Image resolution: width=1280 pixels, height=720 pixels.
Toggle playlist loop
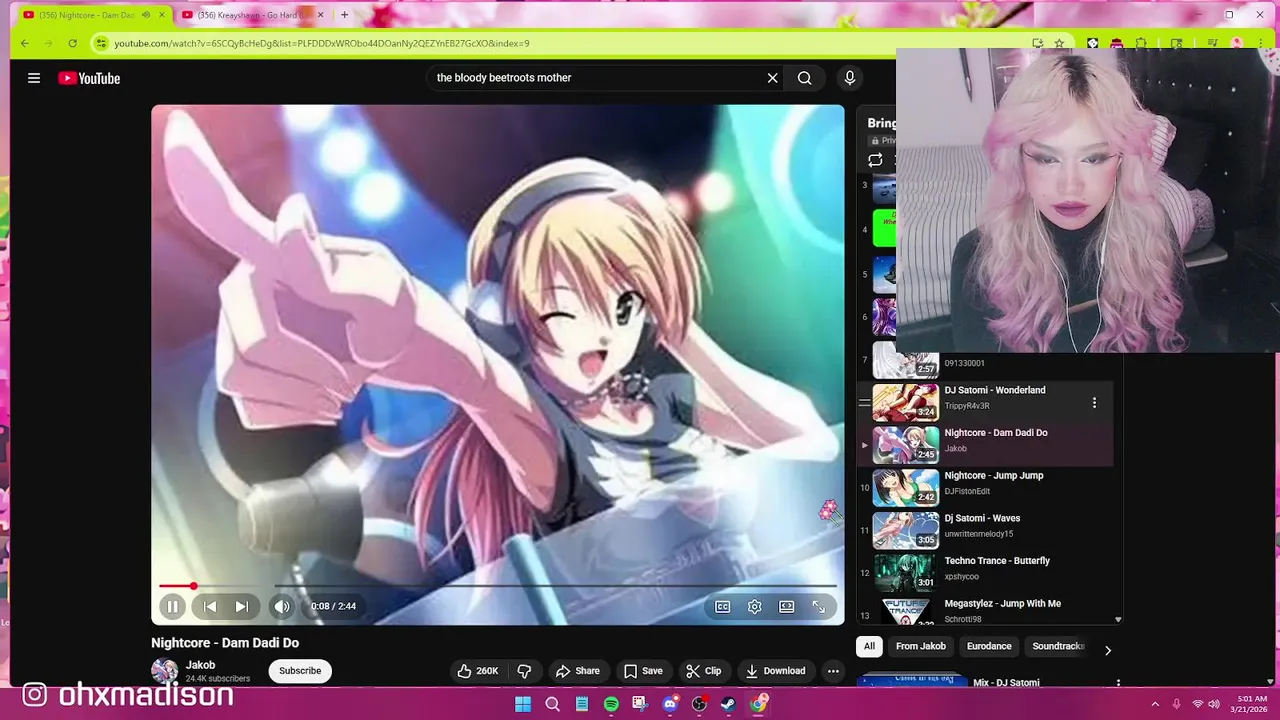pos(875,160)
